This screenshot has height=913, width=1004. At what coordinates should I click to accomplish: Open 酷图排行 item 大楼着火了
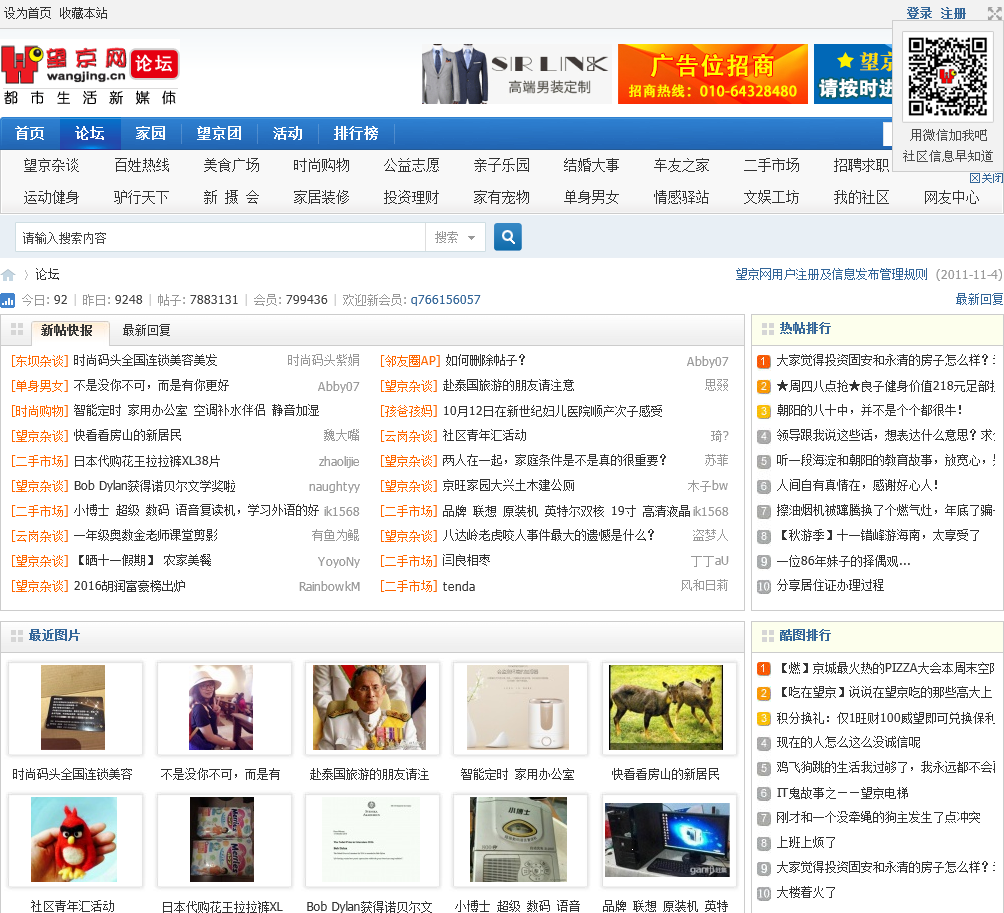806,893
